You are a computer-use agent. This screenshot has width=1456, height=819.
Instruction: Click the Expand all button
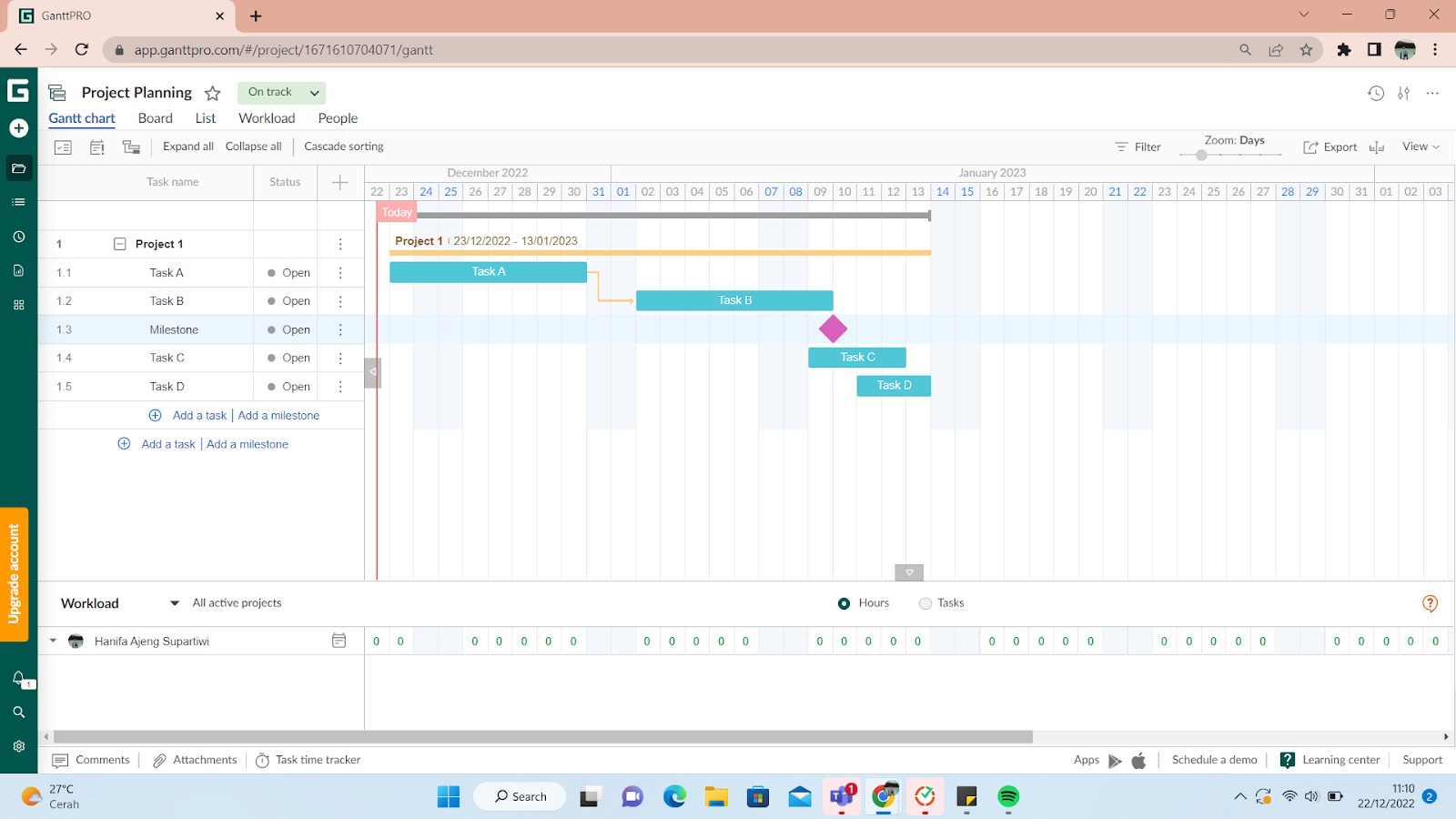coord(188,147)
